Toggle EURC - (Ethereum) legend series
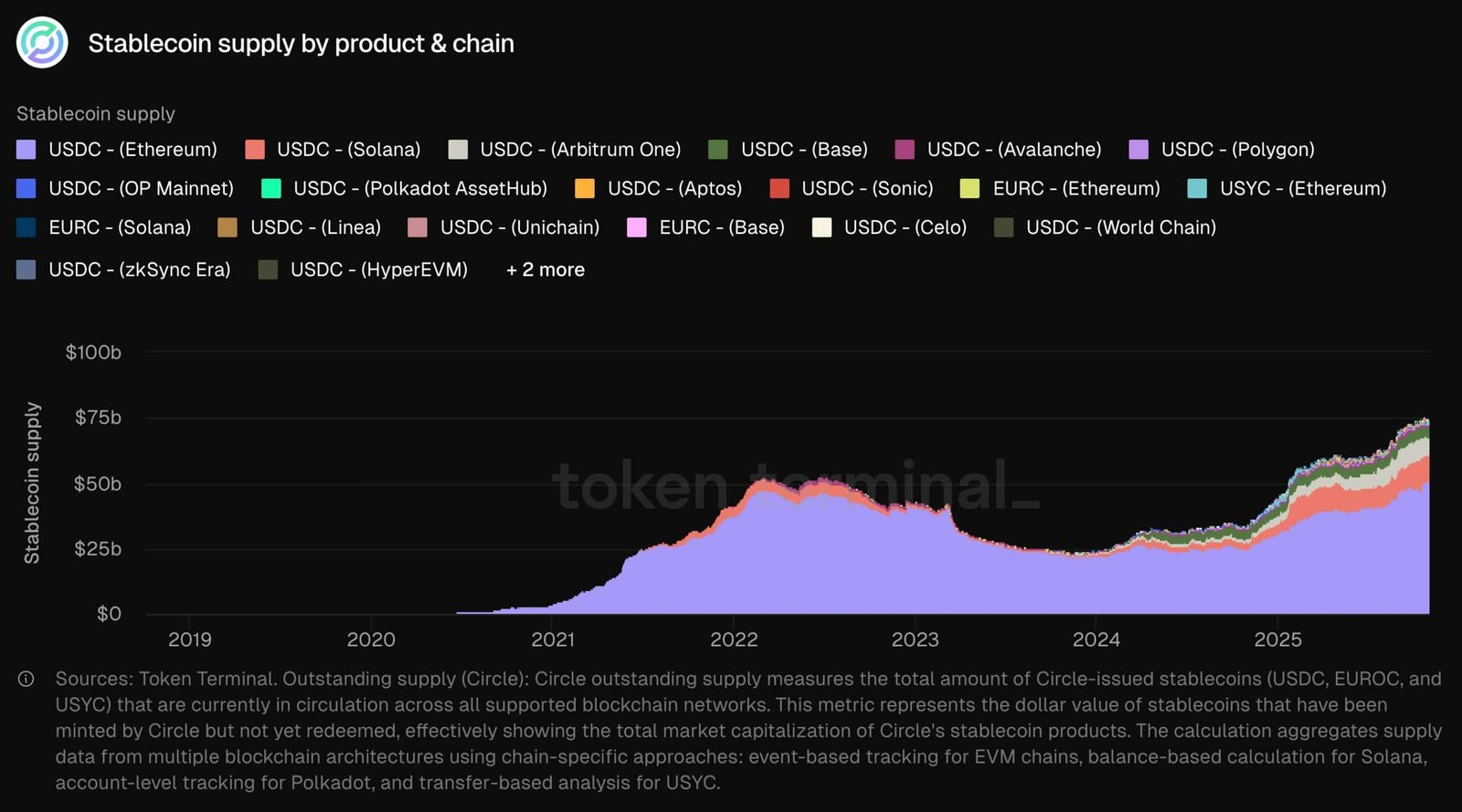 pos(1060,188)
